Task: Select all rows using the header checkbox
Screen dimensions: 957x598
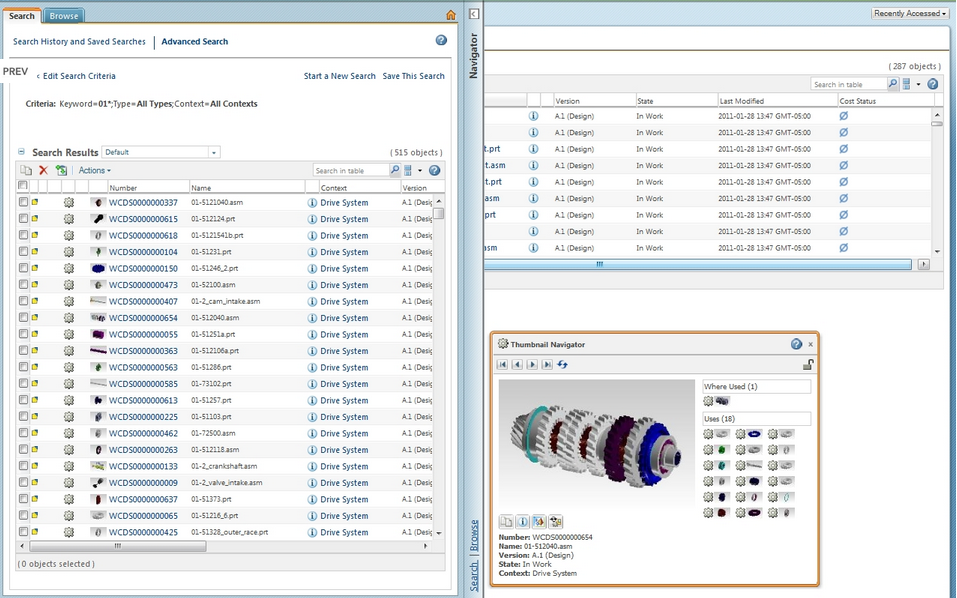Action: click(x=24, y=187)
